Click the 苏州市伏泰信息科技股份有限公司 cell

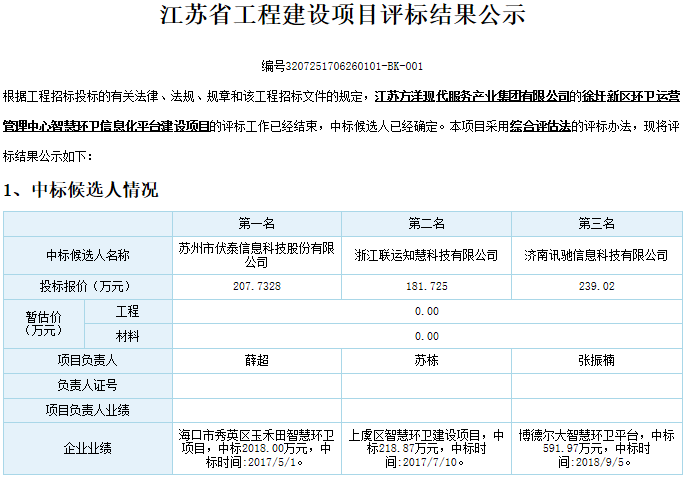pyautogui.click(x=256, y=255)
